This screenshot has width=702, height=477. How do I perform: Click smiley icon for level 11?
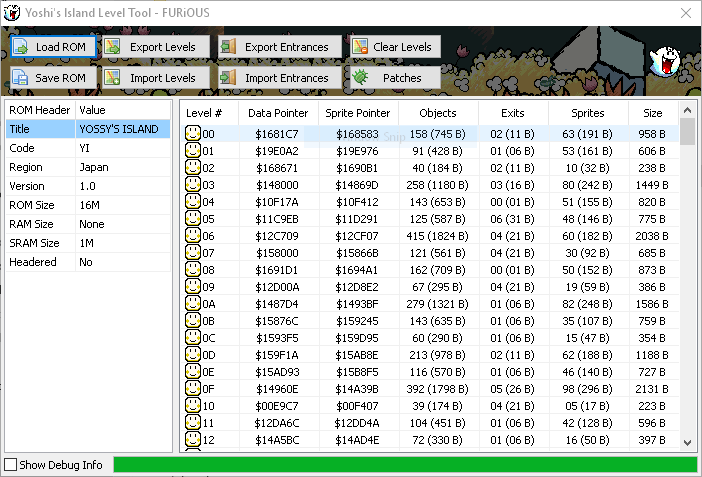coord(193,423)
